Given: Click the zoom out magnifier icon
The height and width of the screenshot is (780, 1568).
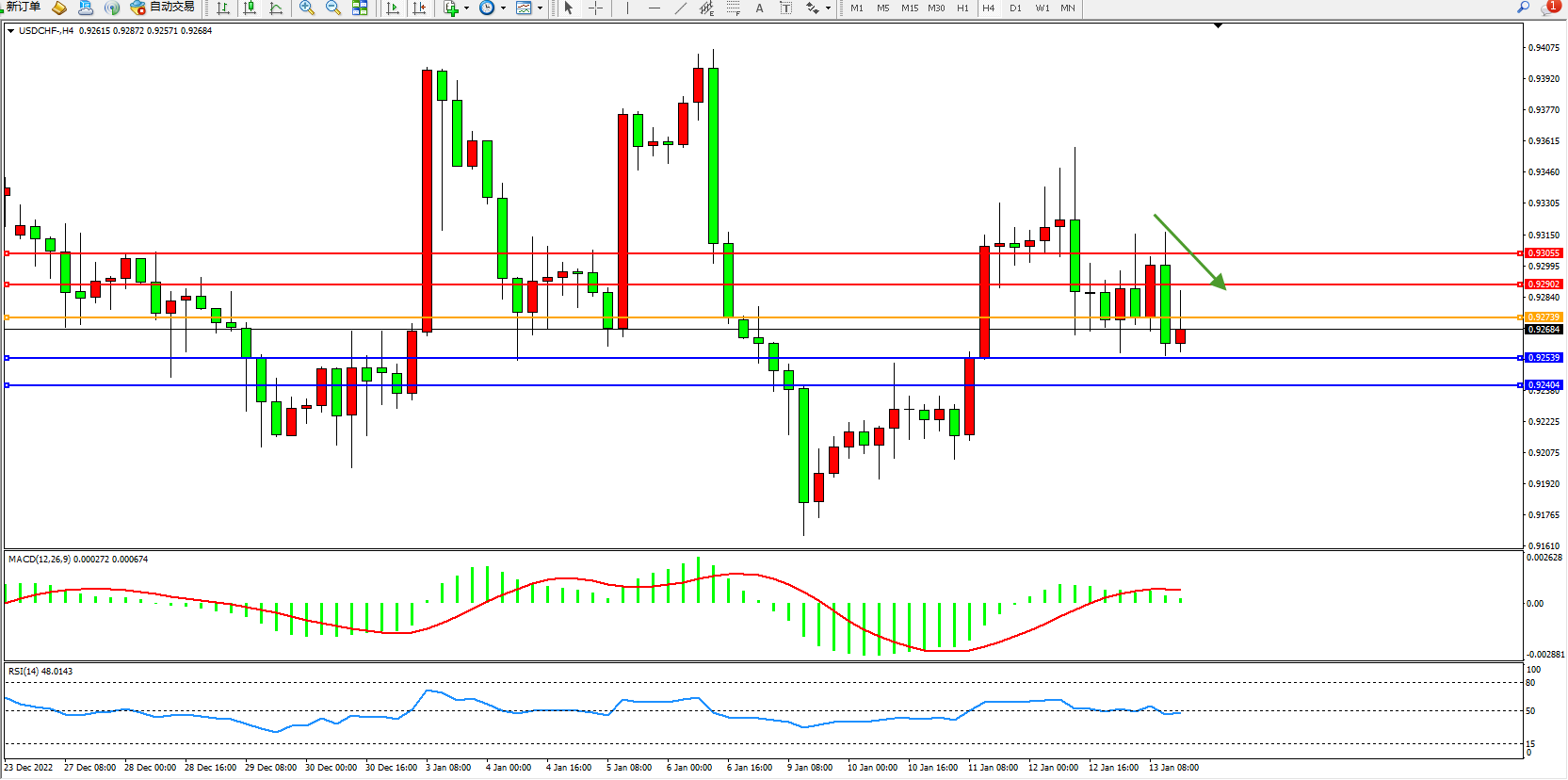Looking at the screenshot, I should (x=332, y=8).
